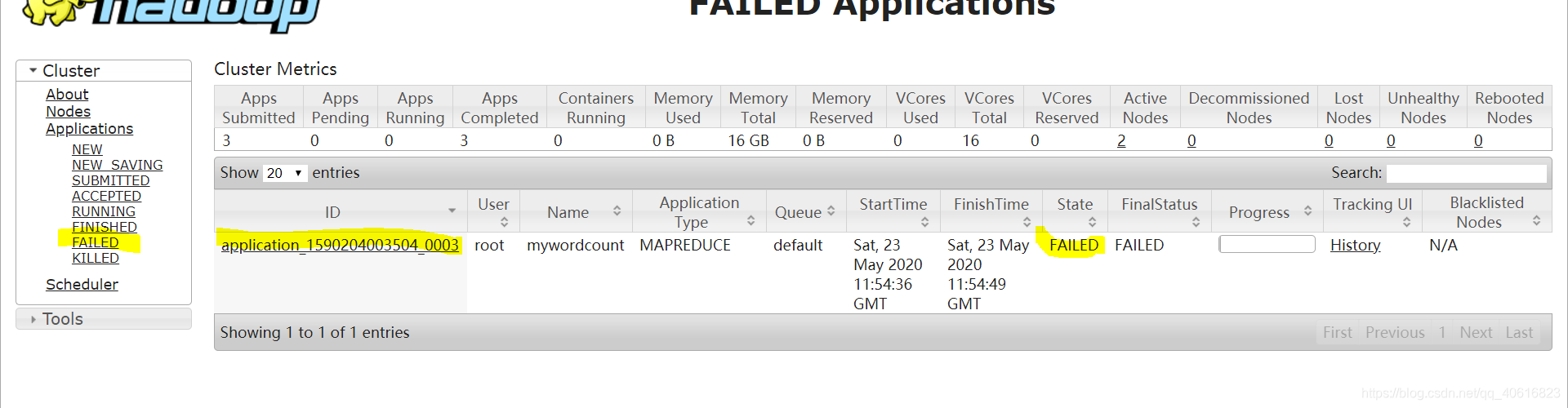Filter applications by ACCEPTED state
The width and height of the screenshot is (1568, 408).
[x=106, y=197]
